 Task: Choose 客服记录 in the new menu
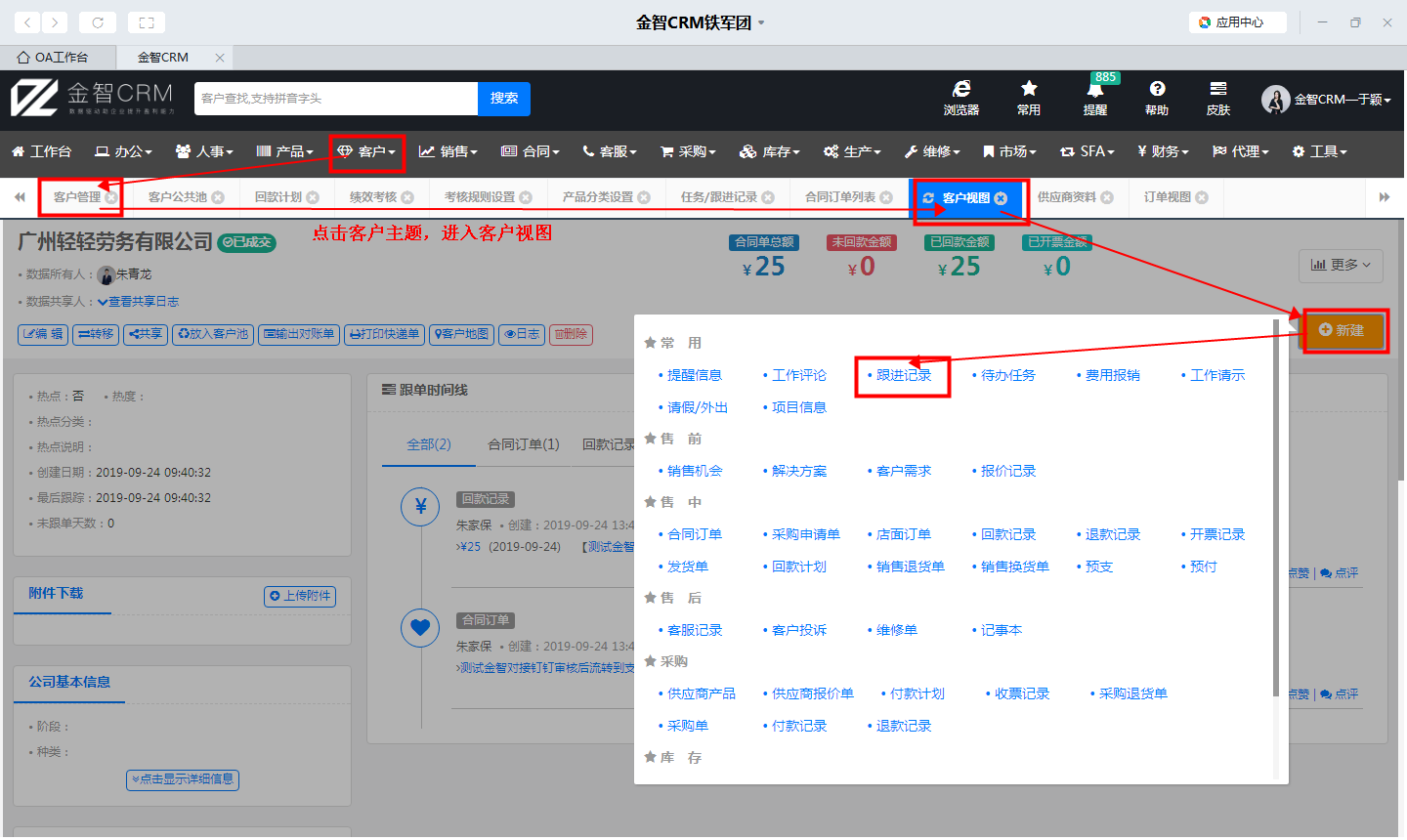click(695, 630)
